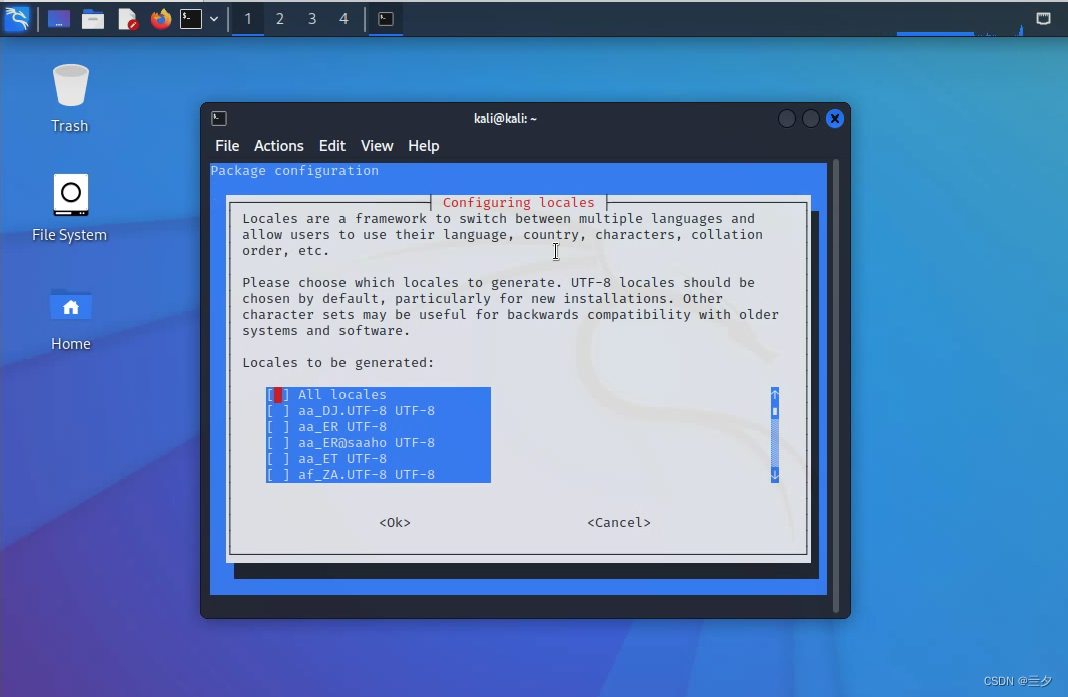Open the File menu in terminal
This screenshot has width=1068, height=697.
tap(227, 146)
